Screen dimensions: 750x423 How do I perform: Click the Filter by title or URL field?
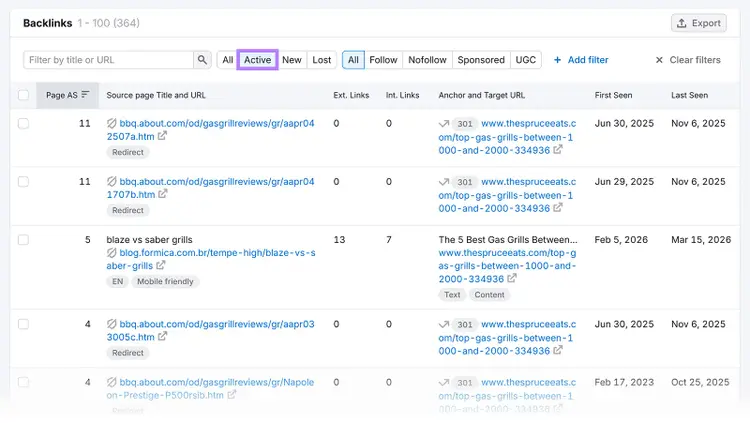[x=109, y=60]
